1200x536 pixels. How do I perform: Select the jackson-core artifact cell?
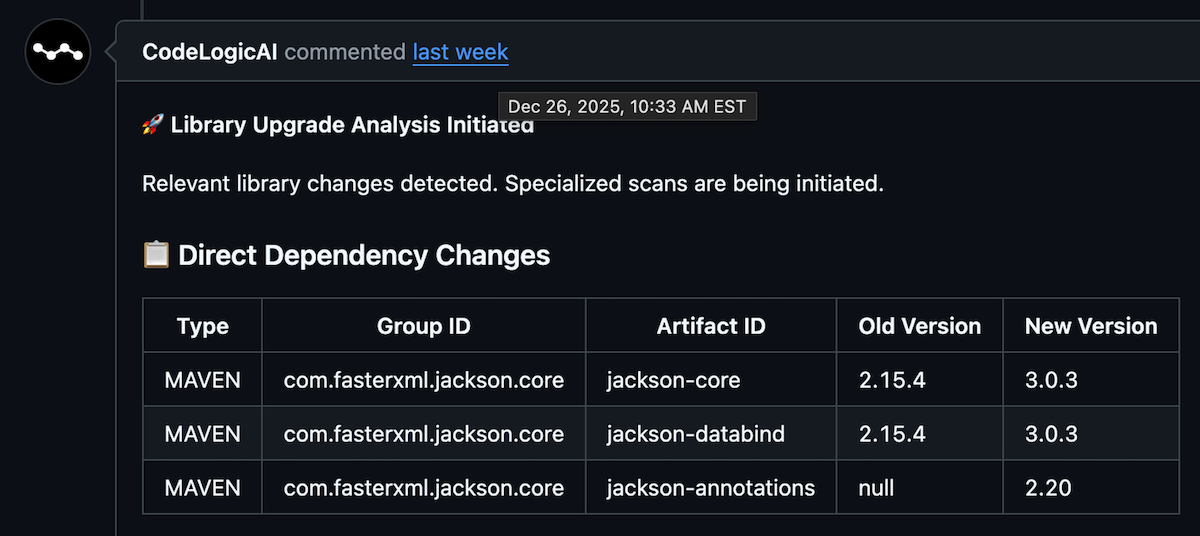[673, 380]
